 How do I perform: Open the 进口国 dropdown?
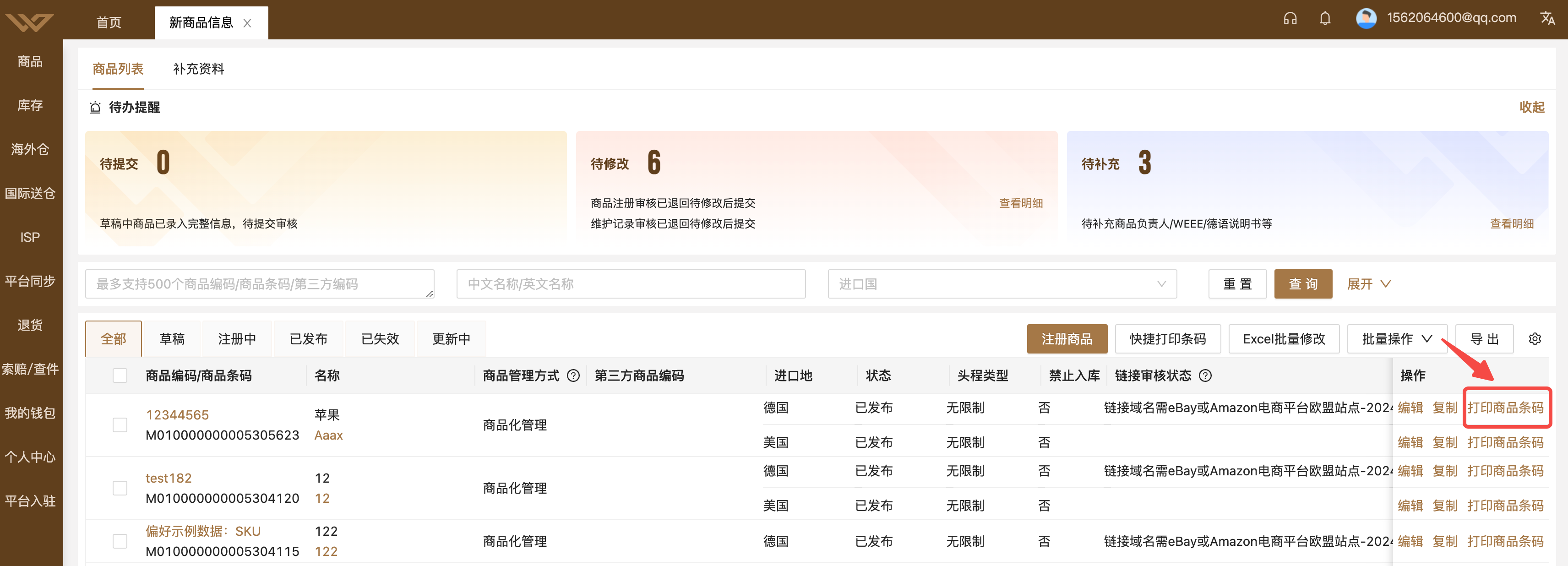1002,284
